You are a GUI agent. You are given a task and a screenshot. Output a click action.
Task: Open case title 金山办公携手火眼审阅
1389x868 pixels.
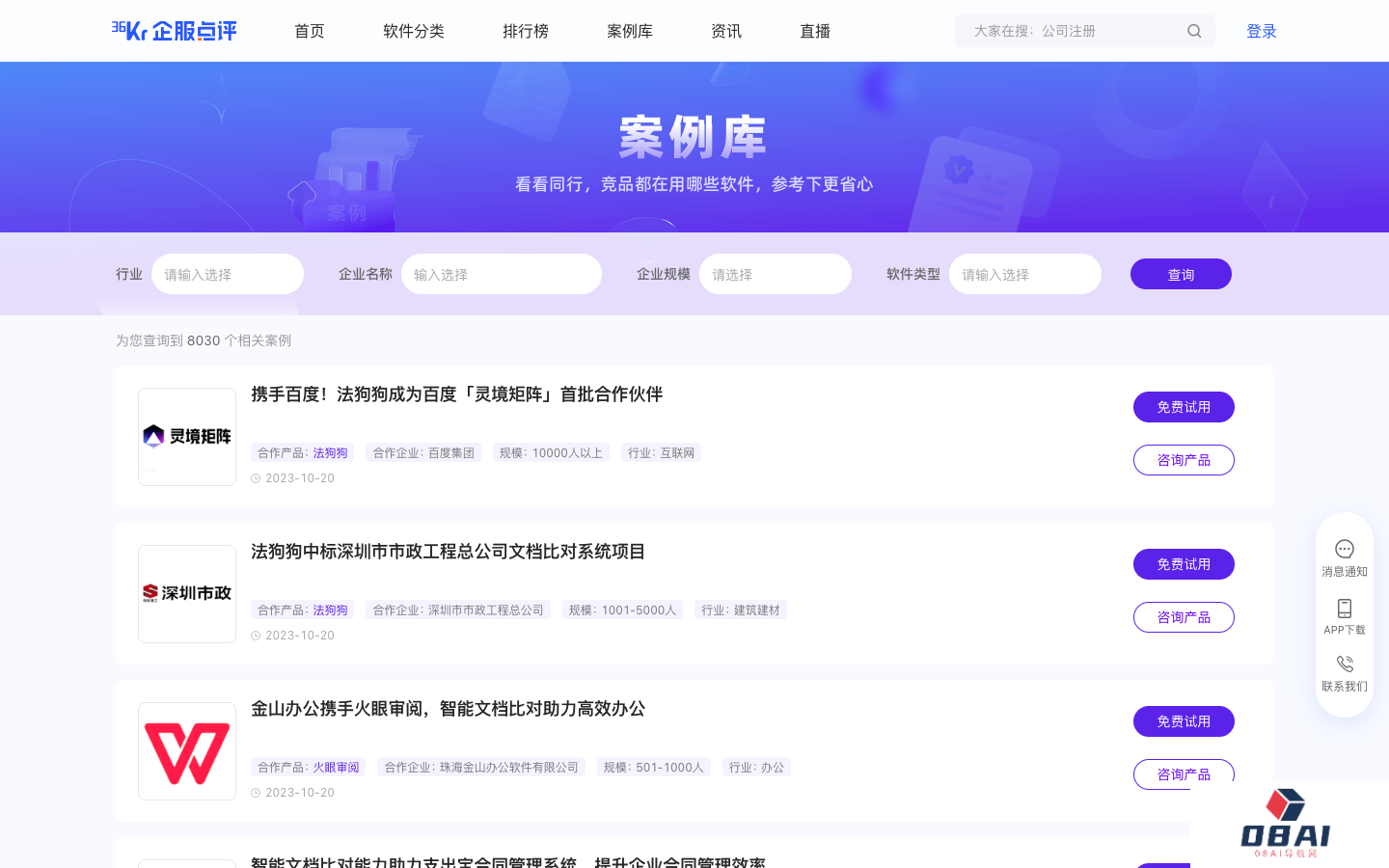[448, 709]
